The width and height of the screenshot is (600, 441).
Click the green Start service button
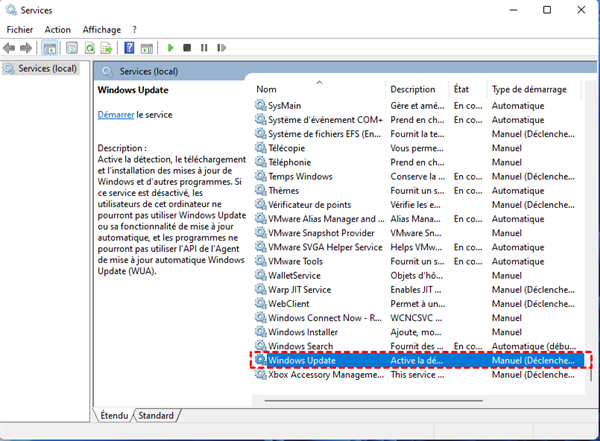coord(171,48)
